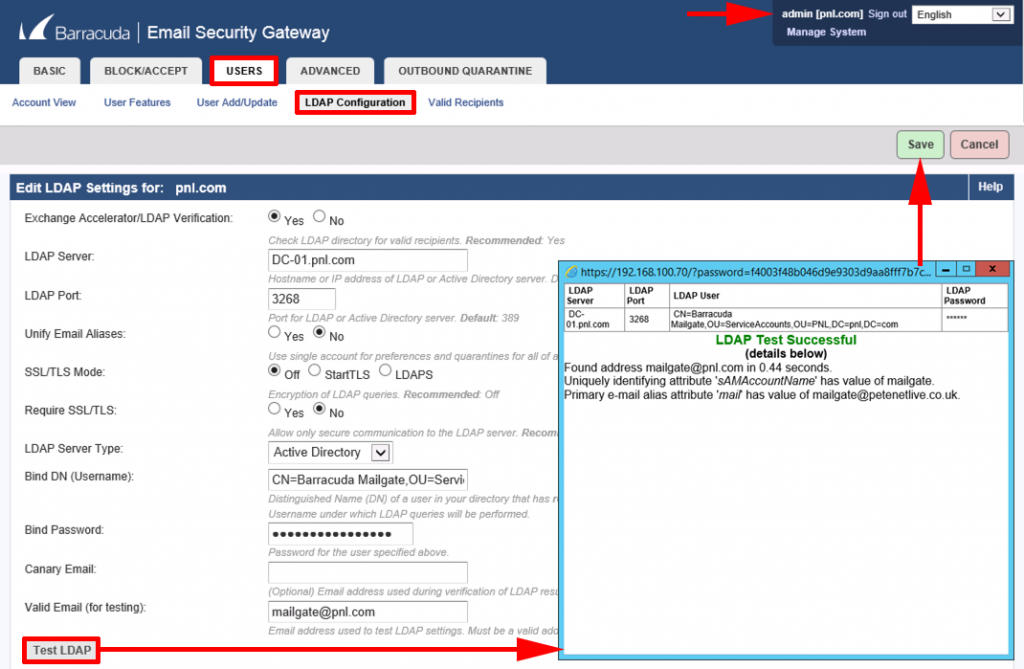
Task: Click the browser icon in the popup titlebar
Action: (x=570, y=268)
